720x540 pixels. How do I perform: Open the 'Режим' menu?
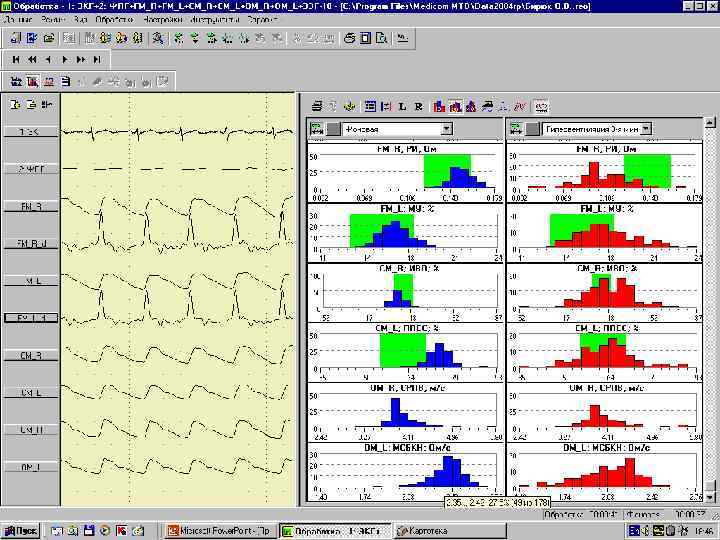click(x=53, y=20)
